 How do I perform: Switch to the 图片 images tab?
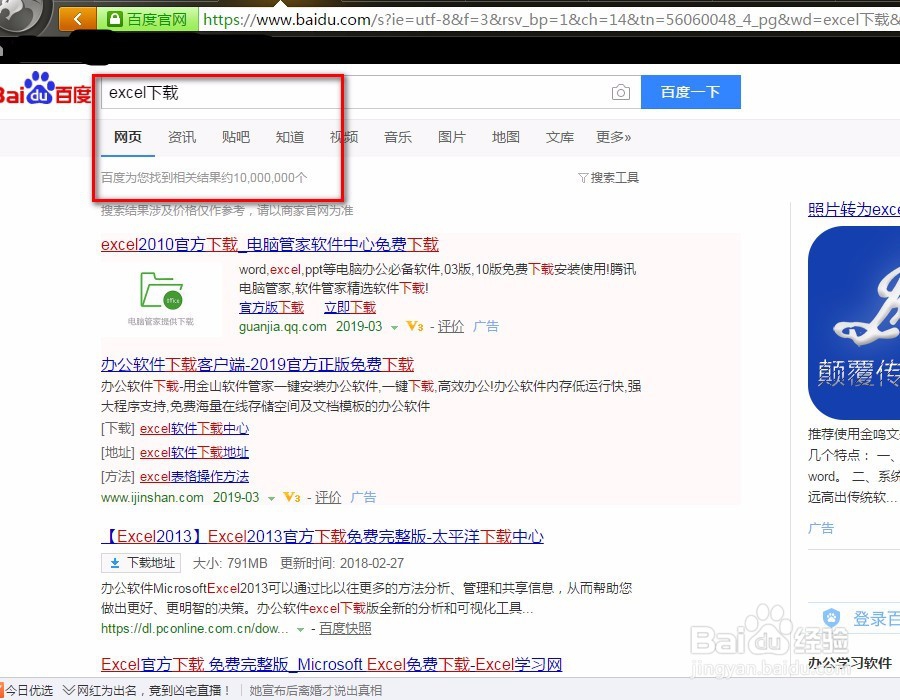point(451,137)
